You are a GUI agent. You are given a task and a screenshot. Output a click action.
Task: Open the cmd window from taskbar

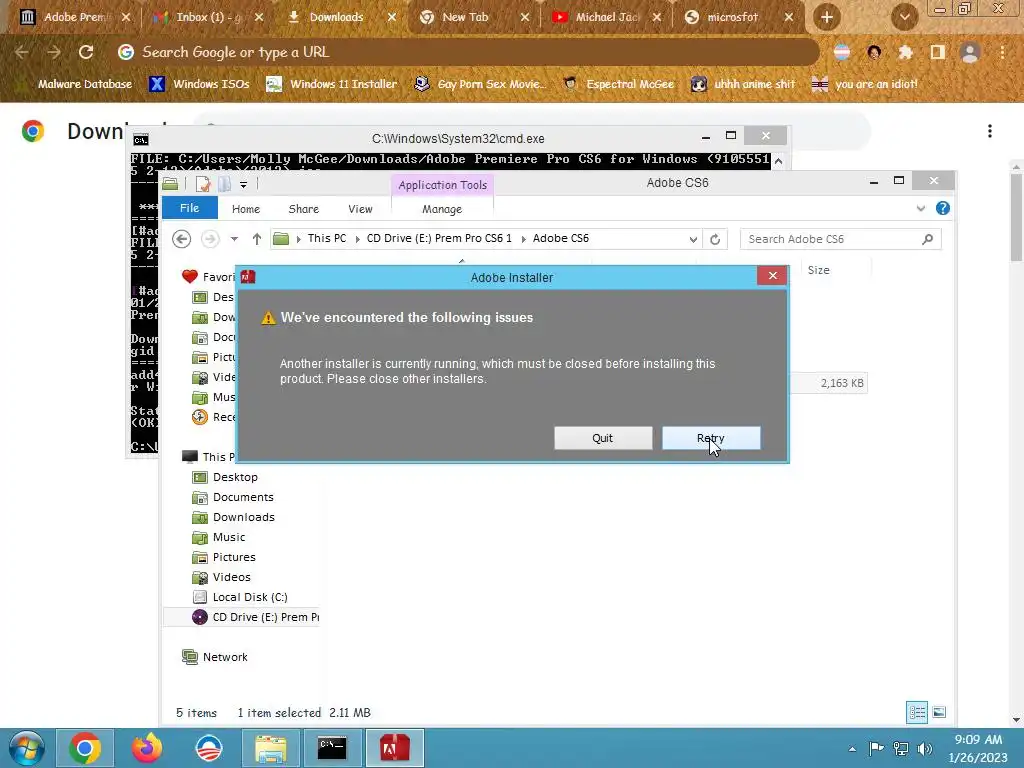332,748
